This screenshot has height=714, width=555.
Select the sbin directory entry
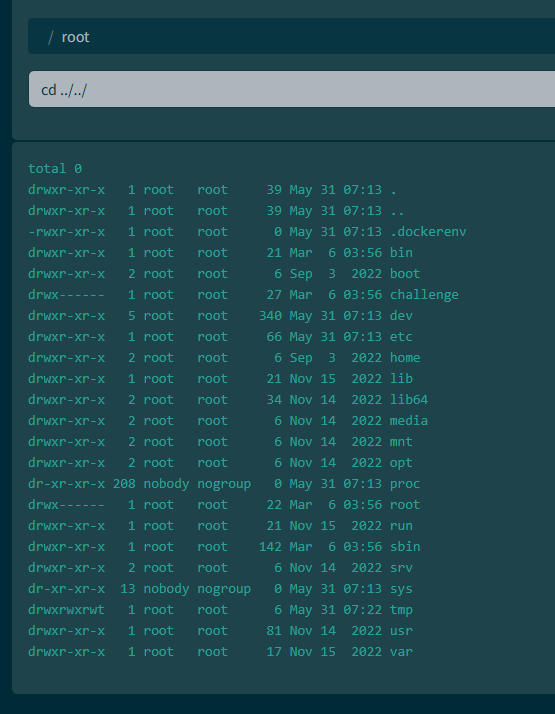pos(405,546)
